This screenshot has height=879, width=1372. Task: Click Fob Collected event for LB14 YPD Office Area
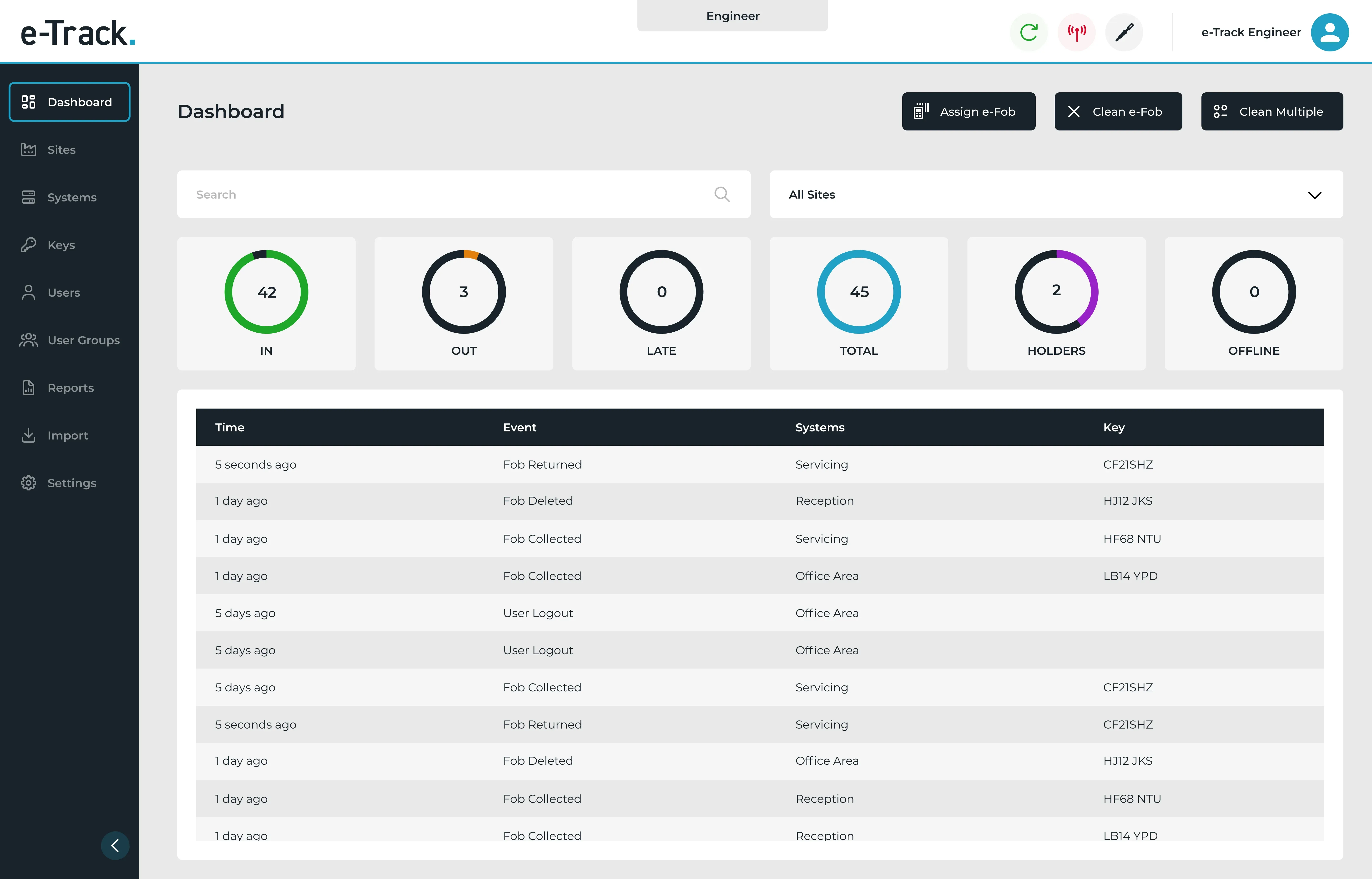click(542, 576)
